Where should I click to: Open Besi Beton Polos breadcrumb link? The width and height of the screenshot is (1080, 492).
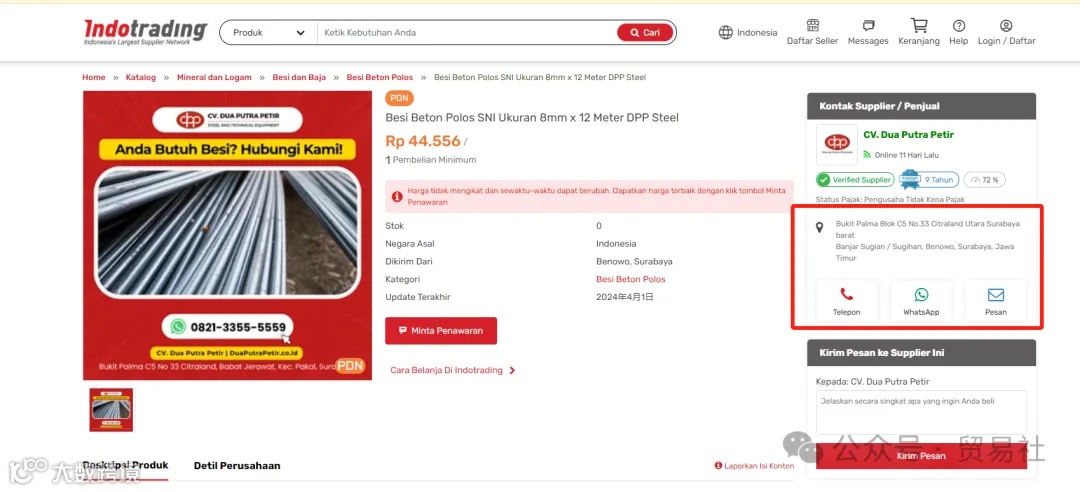(x=380, y=77)
